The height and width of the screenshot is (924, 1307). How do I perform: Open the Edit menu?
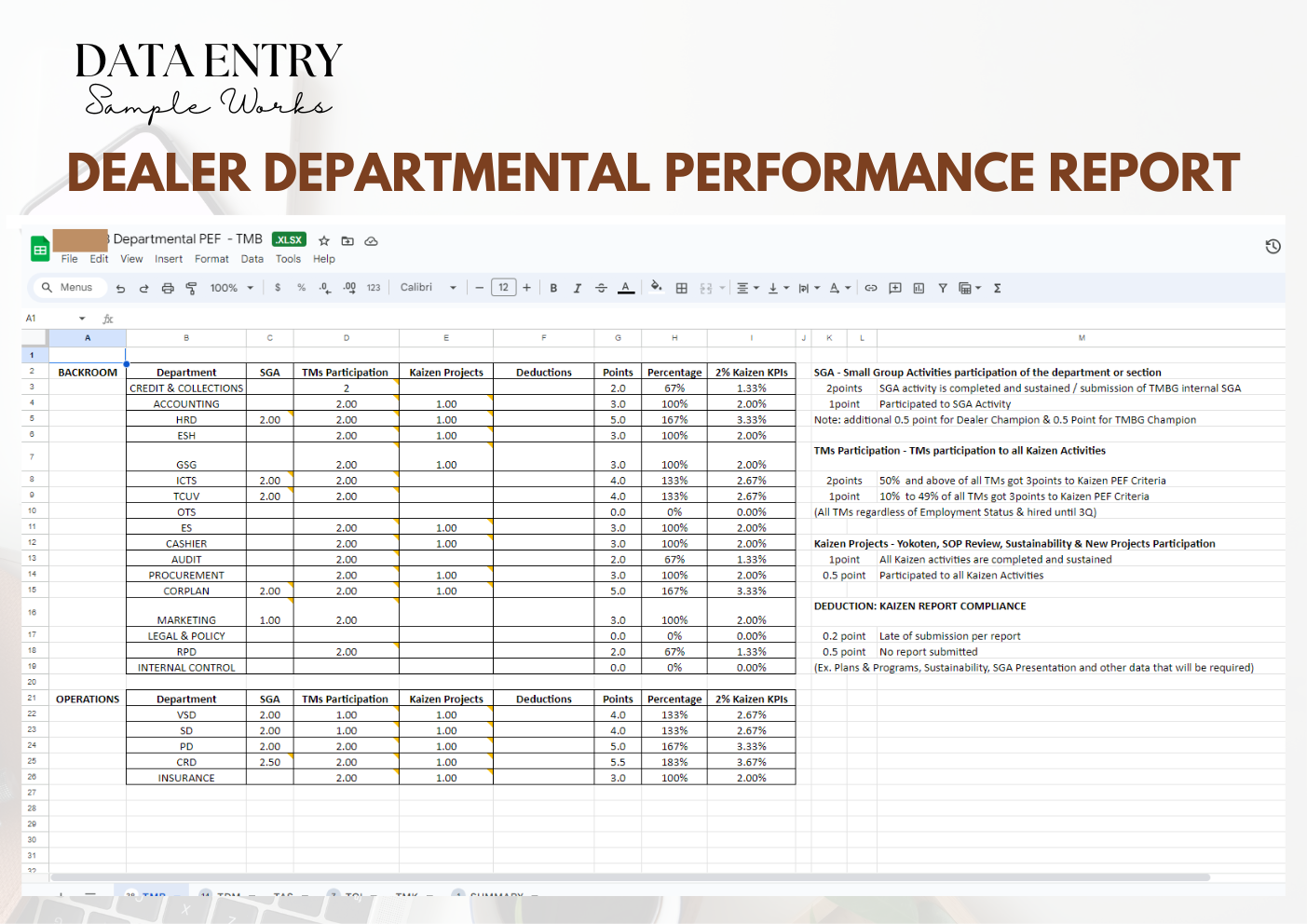99,259
